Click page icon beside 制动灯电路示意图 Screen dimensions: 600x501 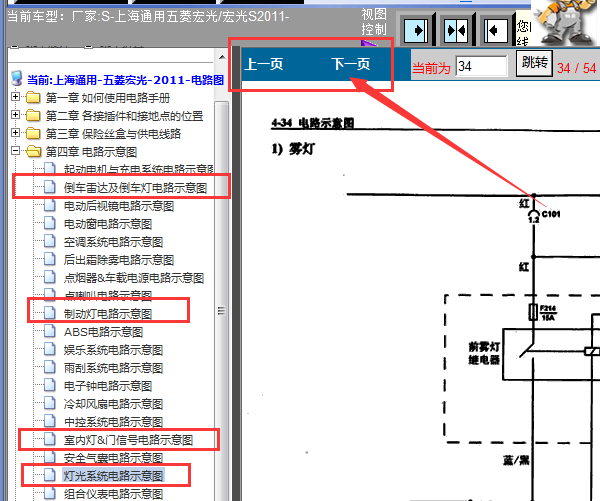[49, 313]
